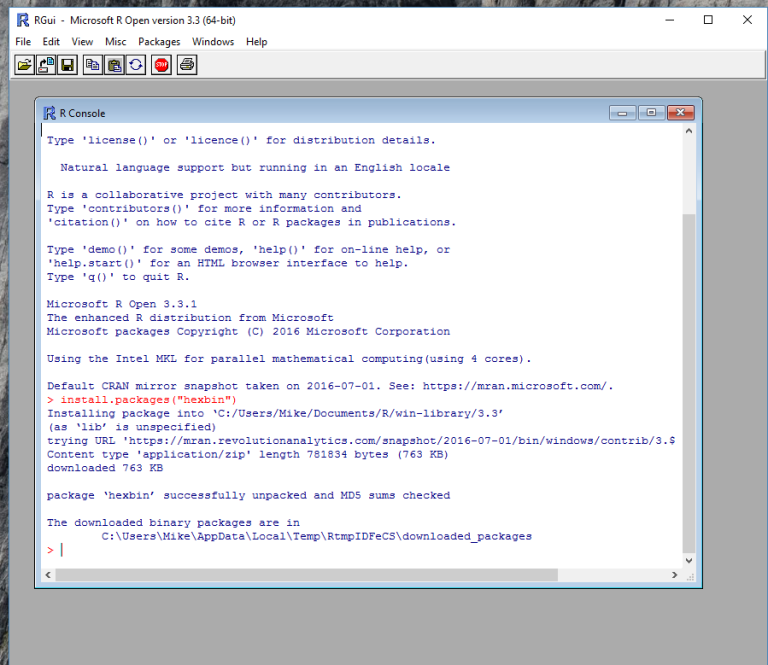768x665 pixels.
Task: Click the Save workspace floppy disk icon
Action: coord(67,65)
